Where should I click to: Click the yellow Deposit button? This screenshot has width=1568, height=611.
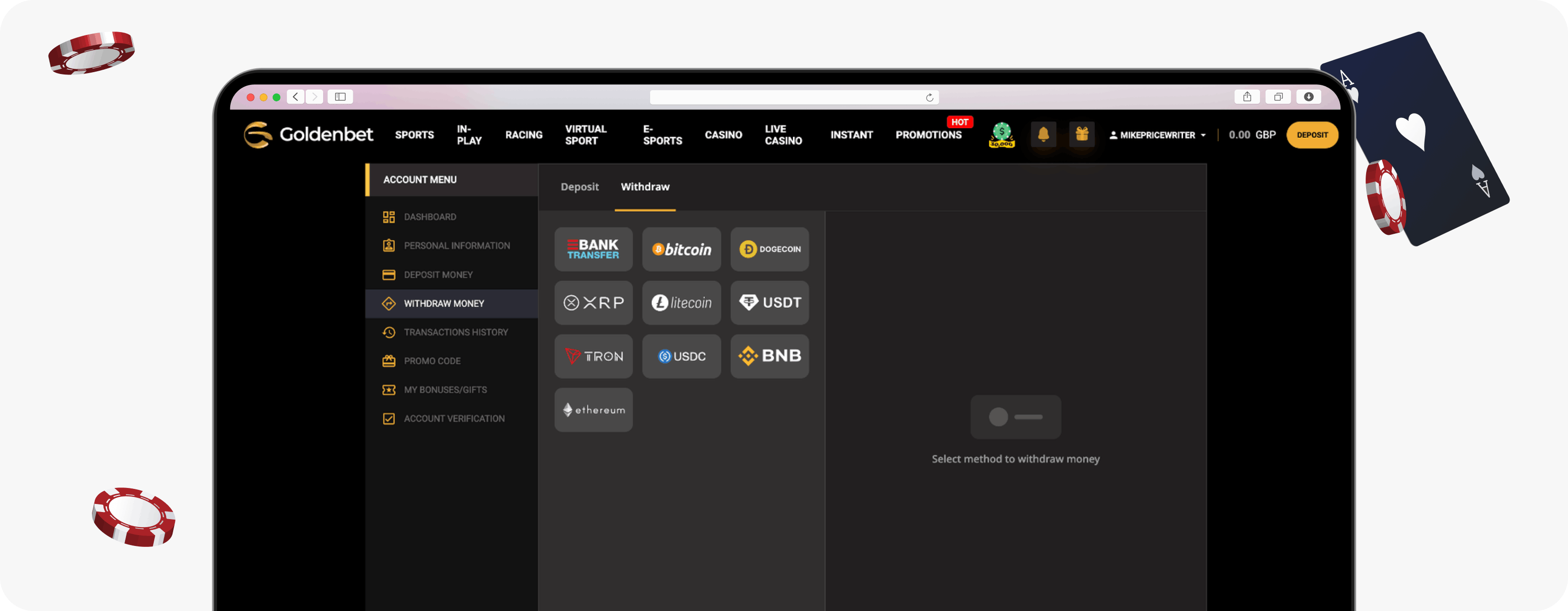[x=1312, y=134]
